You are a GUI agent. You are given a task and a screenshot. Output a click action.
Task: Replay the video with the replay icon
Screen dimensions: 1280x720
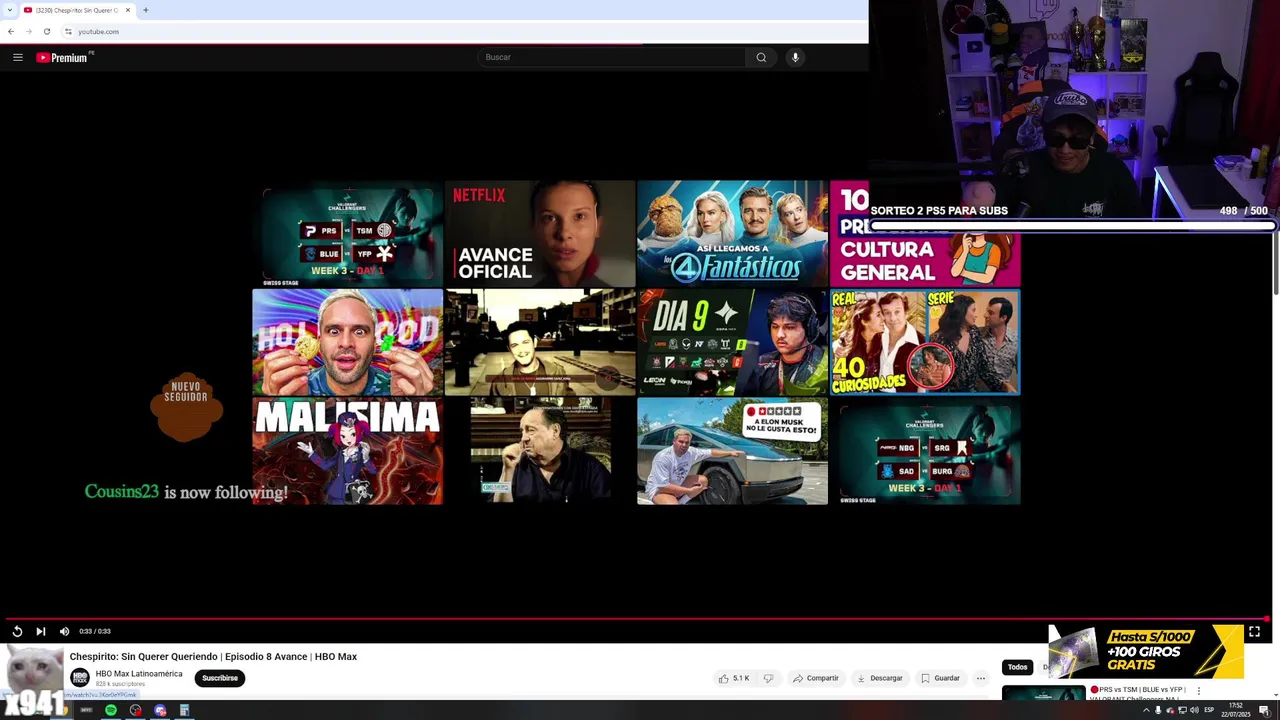tap(17, 631)
